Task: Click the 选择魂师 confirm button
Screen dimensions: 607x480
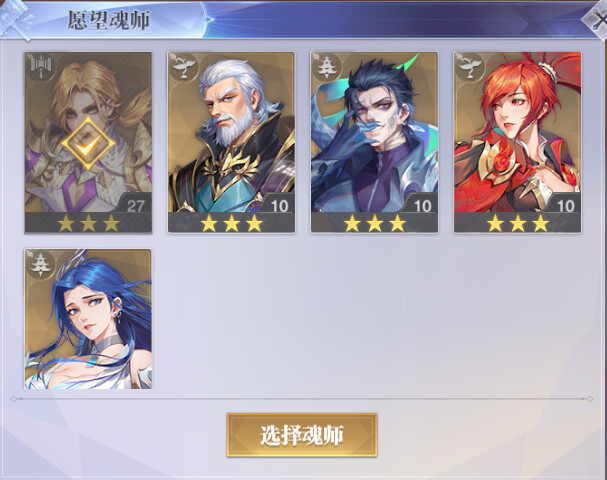Action: pos(302,435)
